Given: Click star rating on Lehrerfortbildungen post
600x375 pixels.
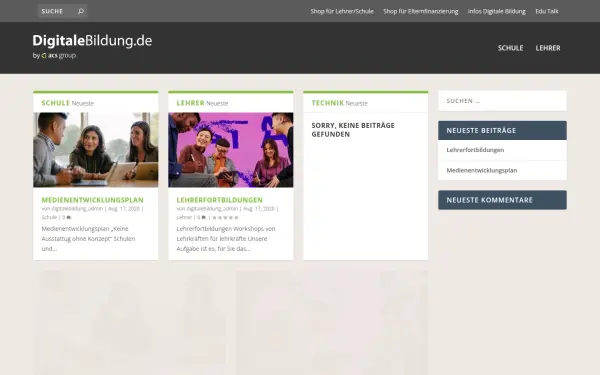Looking at the screenshot, I should (225, 217).
